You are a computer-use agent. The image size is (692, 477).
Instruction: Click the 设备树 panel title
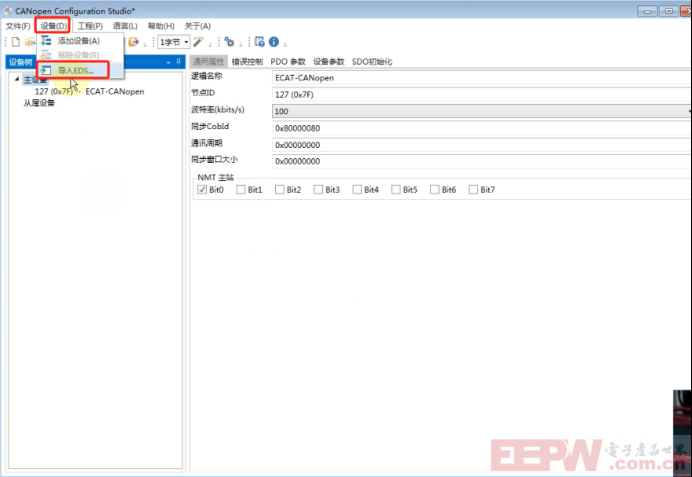[x=21, y=62]
